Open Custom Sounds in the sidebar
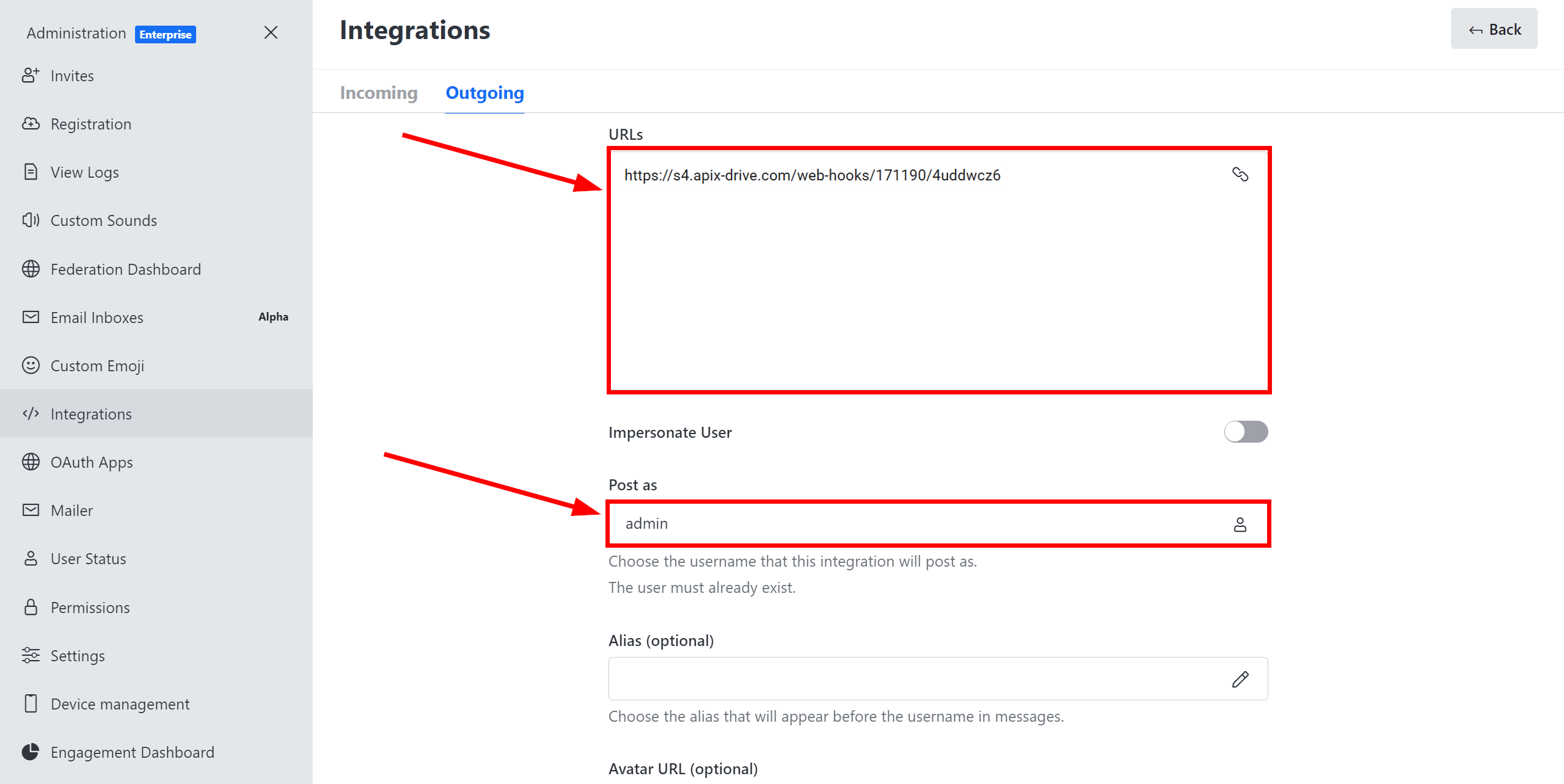Image resolution: width=1564 pixels, height=784 pixels. pyautogui.click(x=156, y=220)
